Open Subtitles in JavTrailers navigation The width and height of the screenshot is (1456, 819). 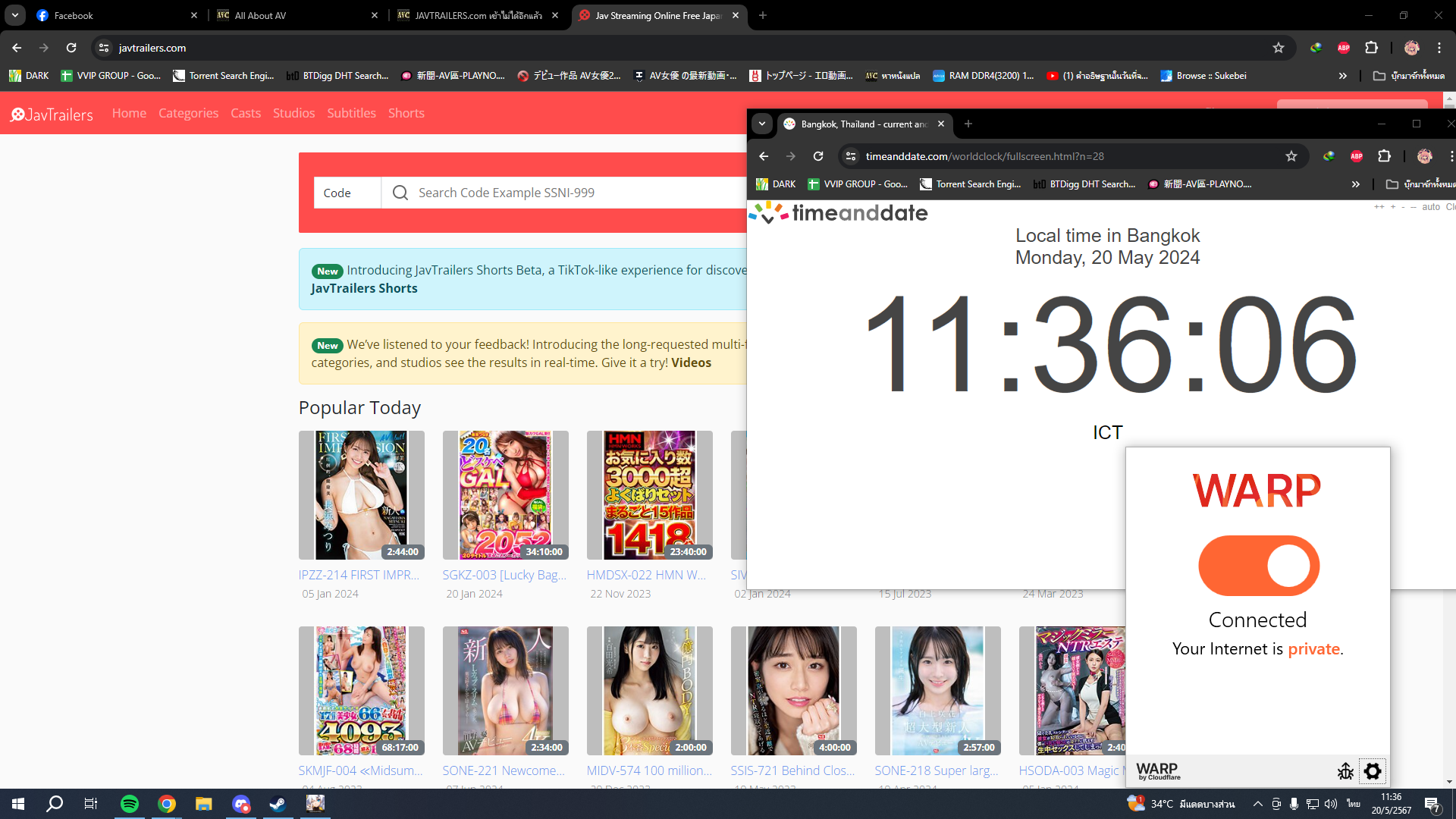tap(351, 113)
